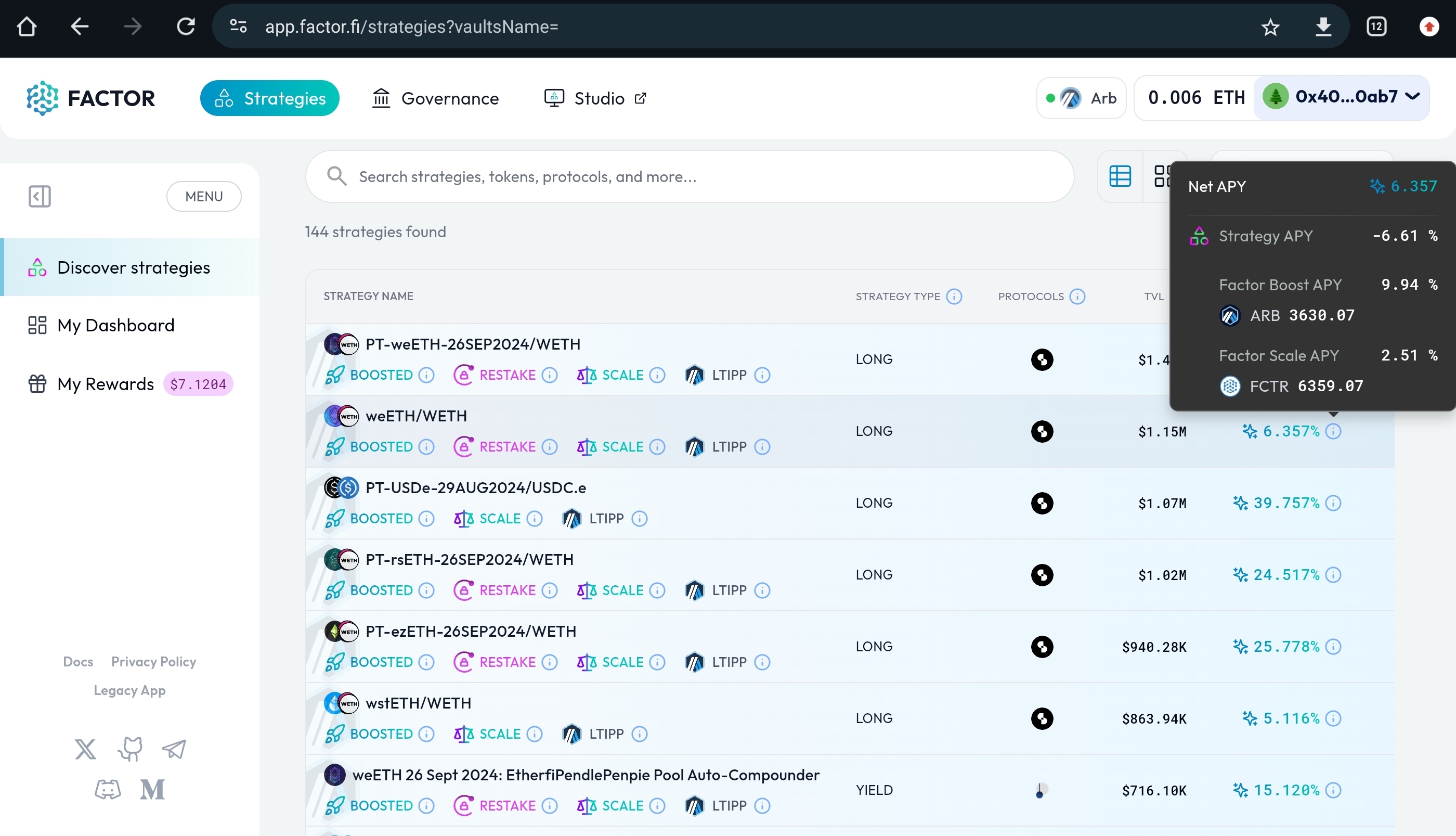Switch to table list view
The width and height of the screenshot is (1456, 836).
pos(1120,176)
